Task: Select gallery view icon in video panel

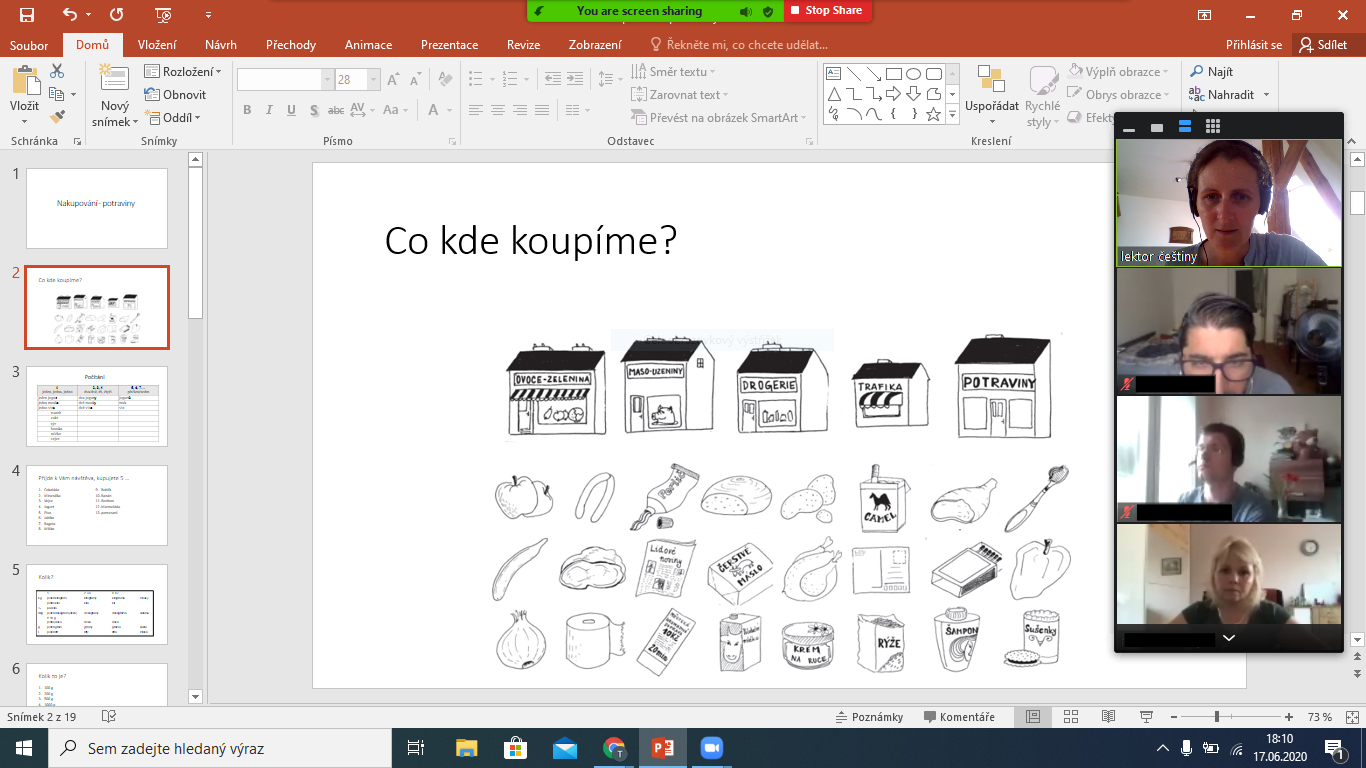Action: [1213, 127]
